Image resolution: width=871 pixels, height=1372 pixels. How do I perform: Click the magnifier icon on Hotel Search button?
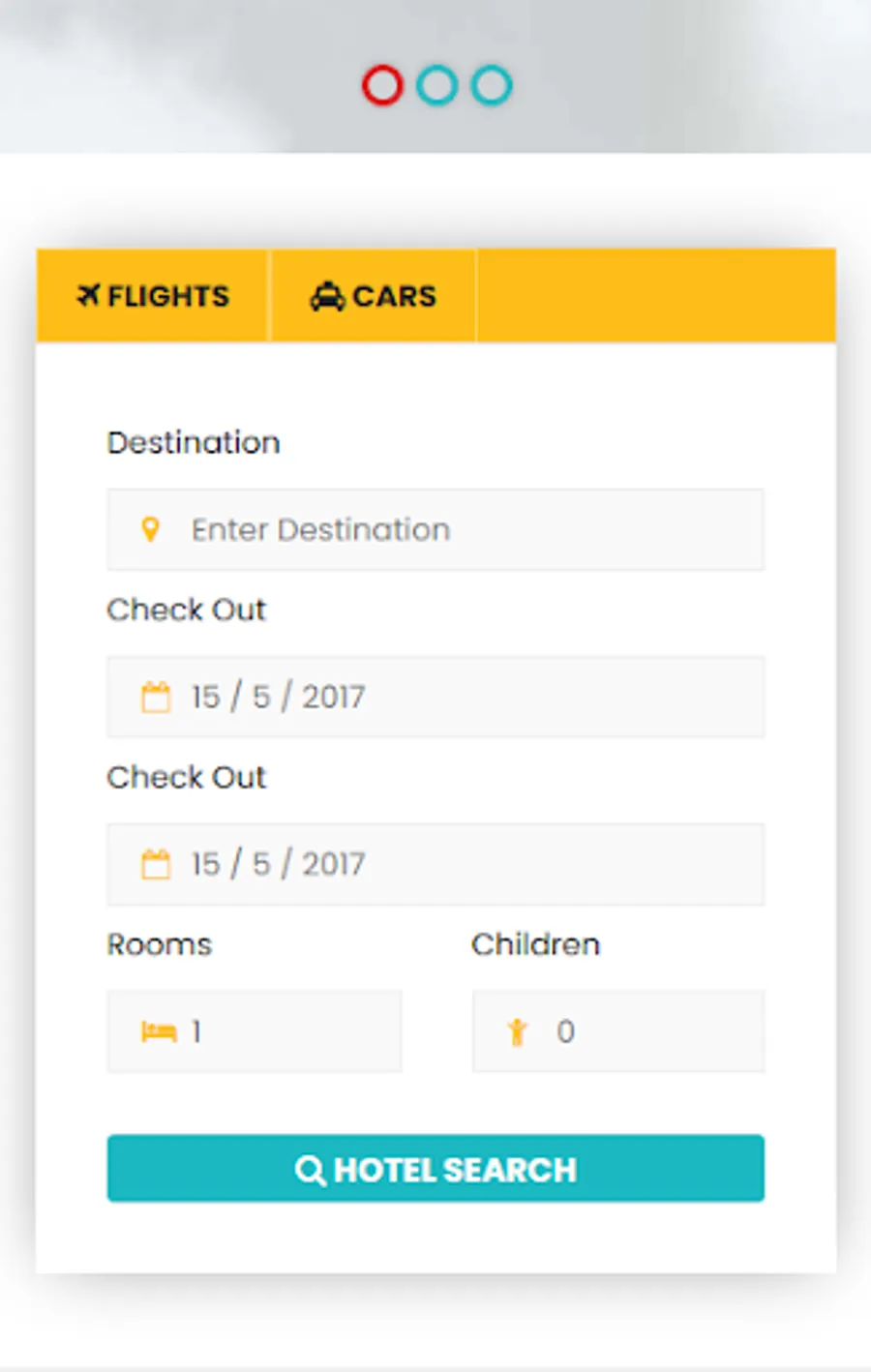(x=310, y=1170)
